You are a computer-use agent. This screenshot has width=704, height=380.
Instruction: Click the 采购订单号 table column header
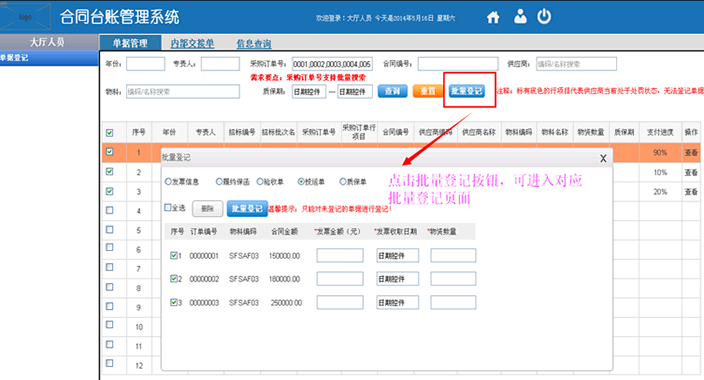(x=319, y=132)
